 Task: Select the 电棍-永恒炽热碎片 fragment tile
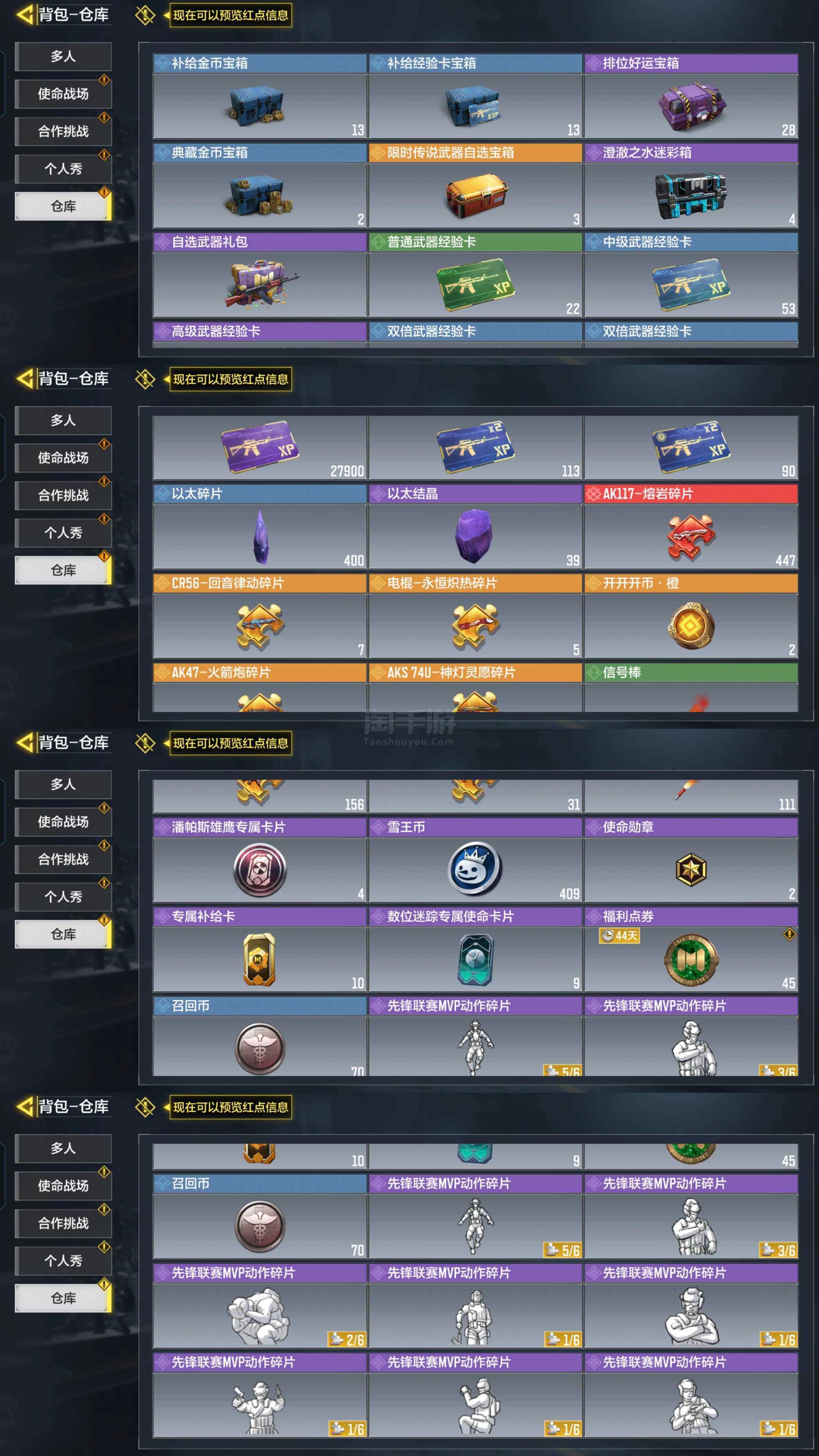tap(475, 616)
